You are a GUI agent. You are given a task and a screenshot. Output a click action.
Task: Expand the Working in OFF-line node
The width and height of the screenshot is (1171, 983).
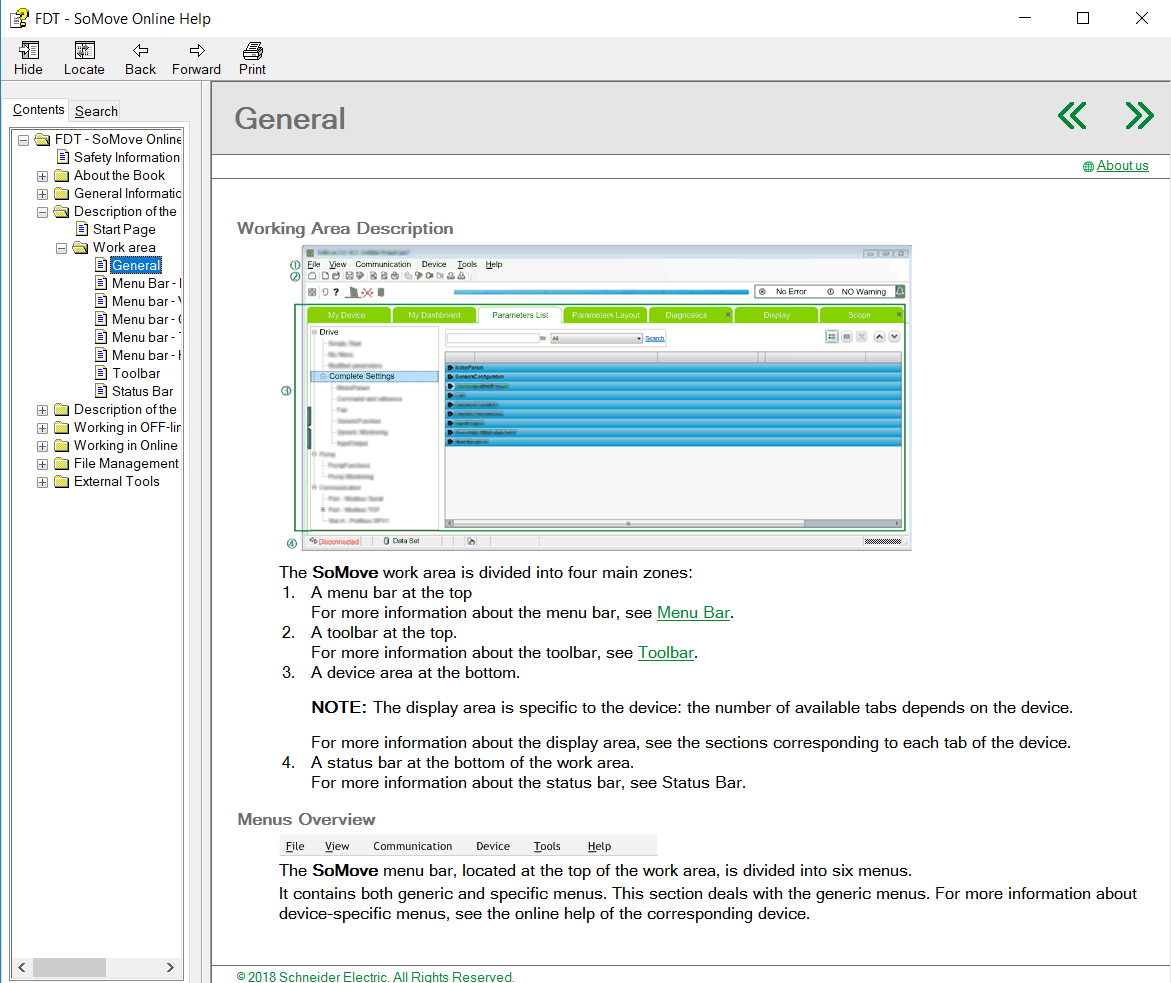click(43, 428)
